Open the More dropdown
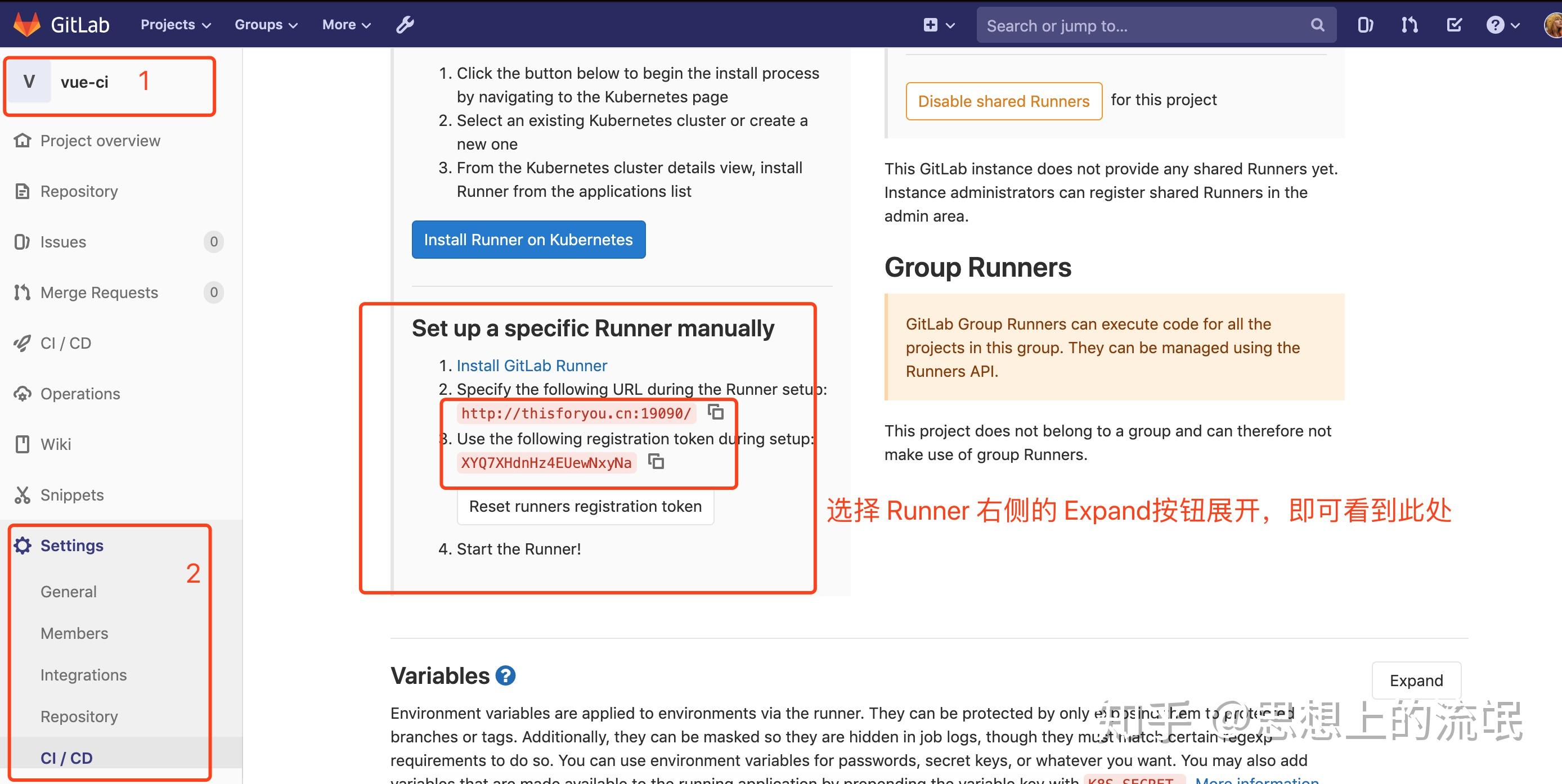 click(x=345, y=24)
